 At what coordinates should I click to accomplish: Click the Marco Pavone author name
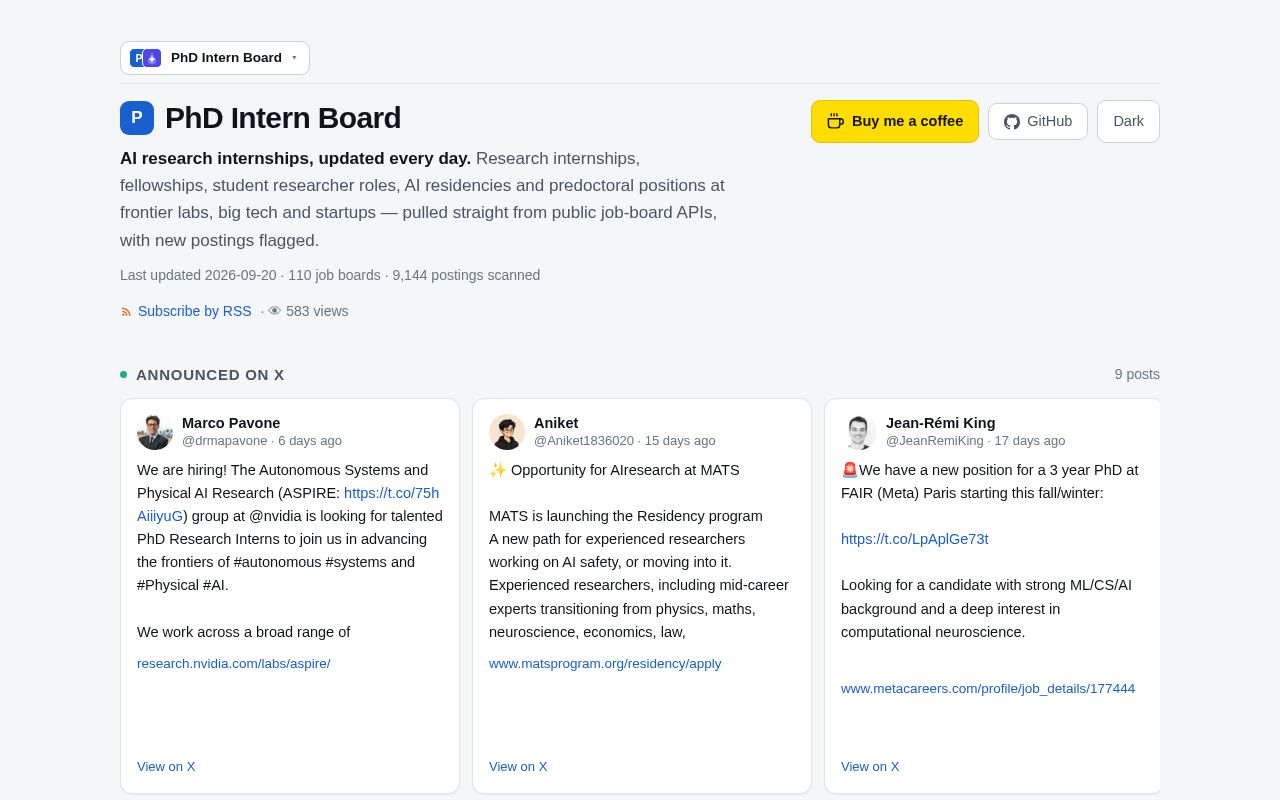tap(231, 423)
